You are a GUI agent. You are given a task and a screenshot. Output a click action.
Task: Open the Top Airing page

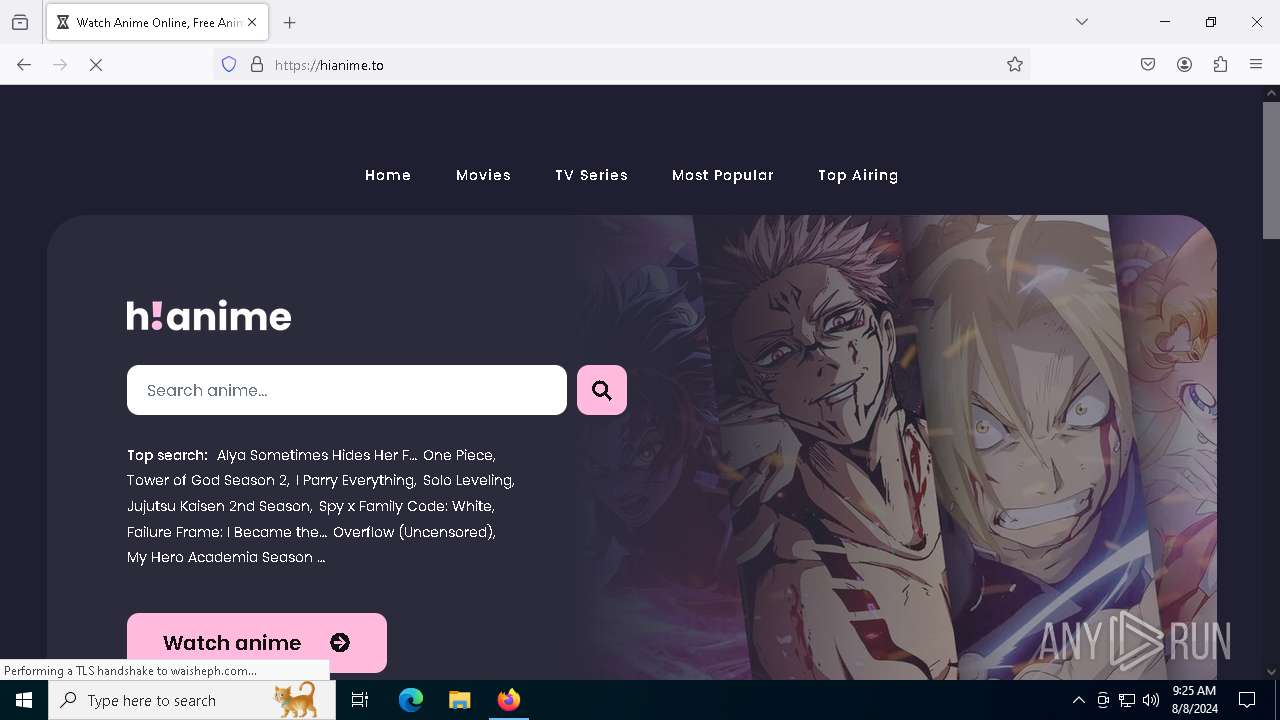tap(858, 175)
